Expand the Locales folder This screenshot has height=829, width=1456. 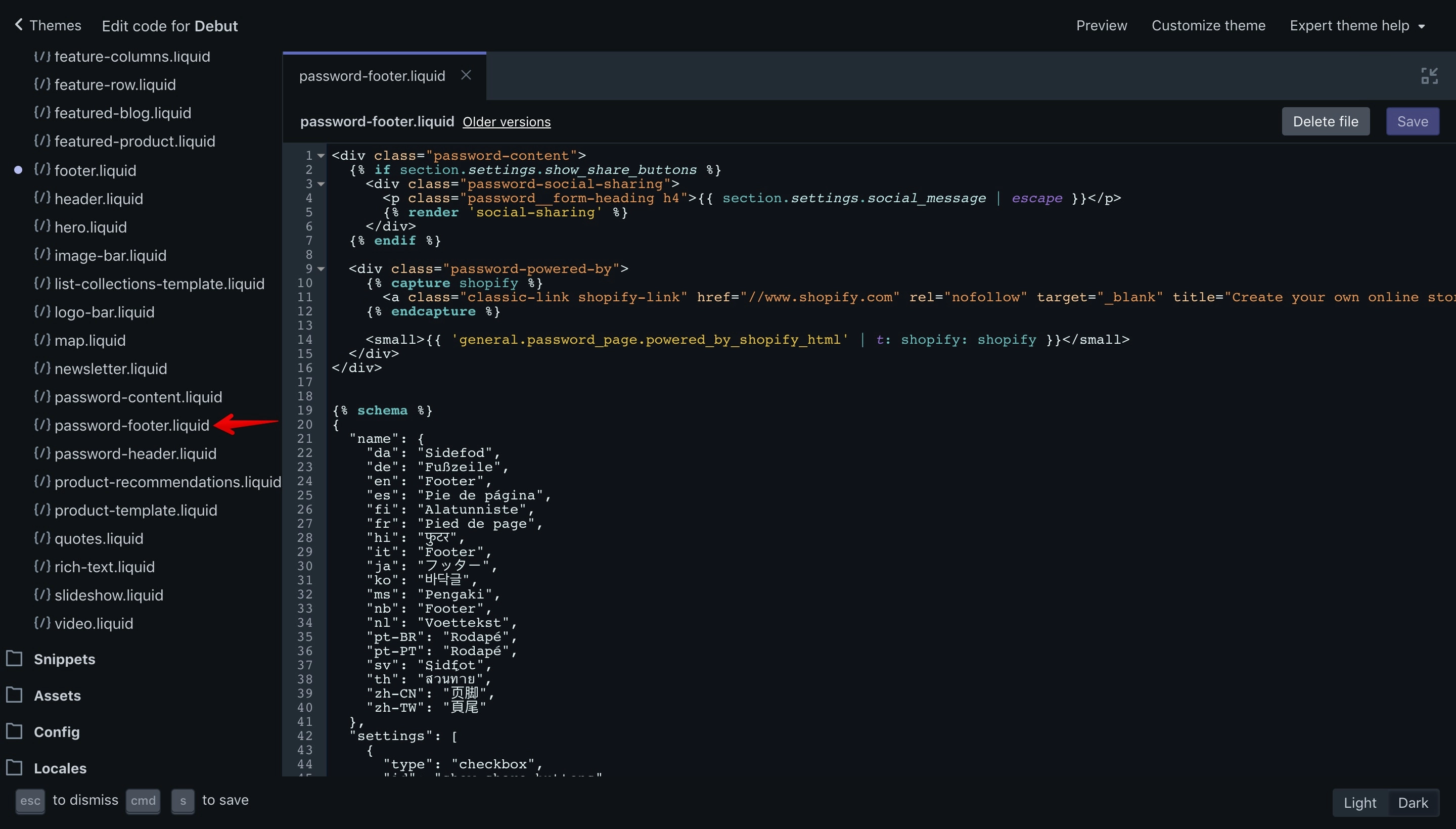click(x=60, y=768)
